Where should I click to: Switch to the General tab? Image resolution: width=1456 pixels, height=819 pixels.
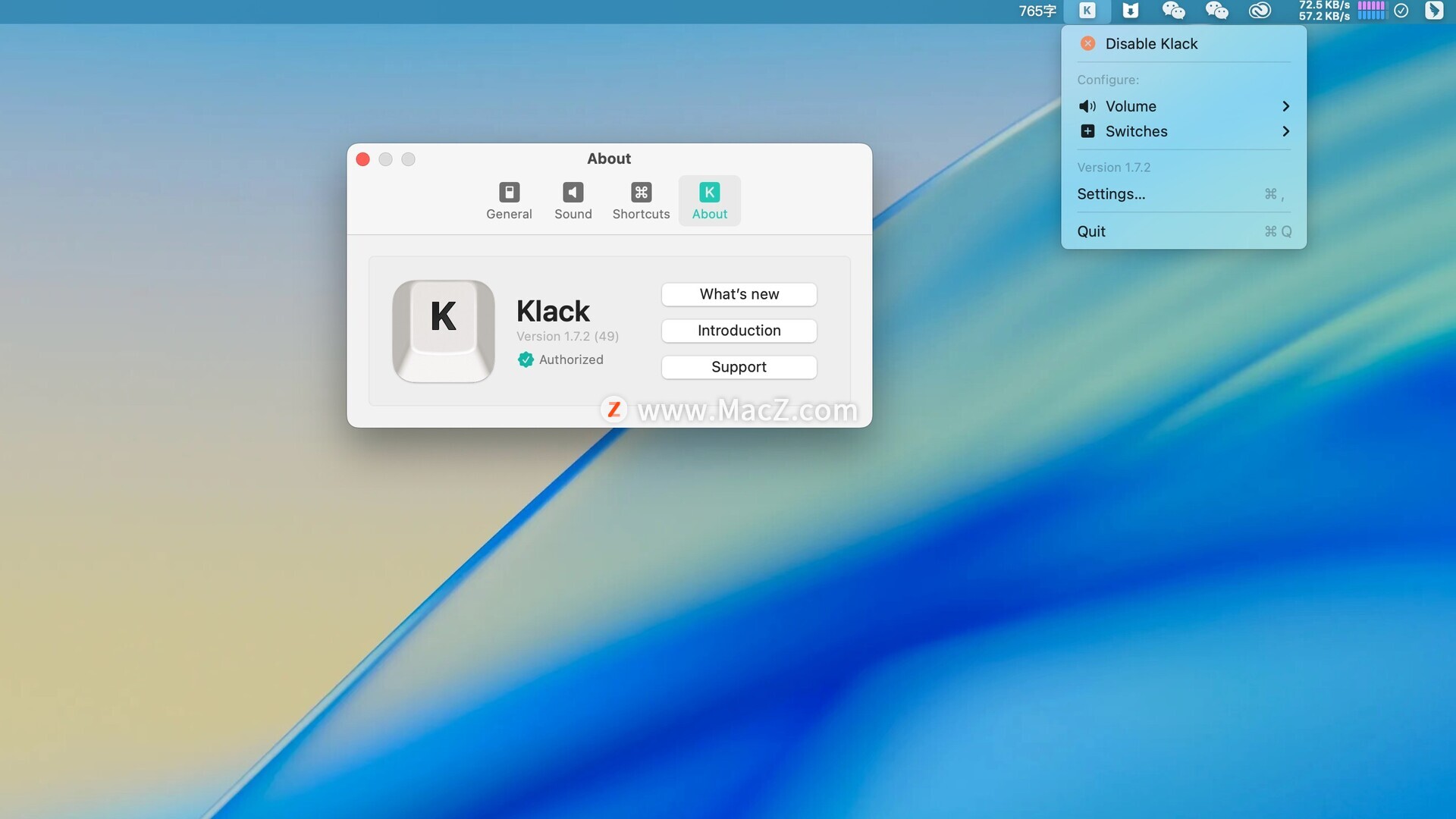coord(509,201)
